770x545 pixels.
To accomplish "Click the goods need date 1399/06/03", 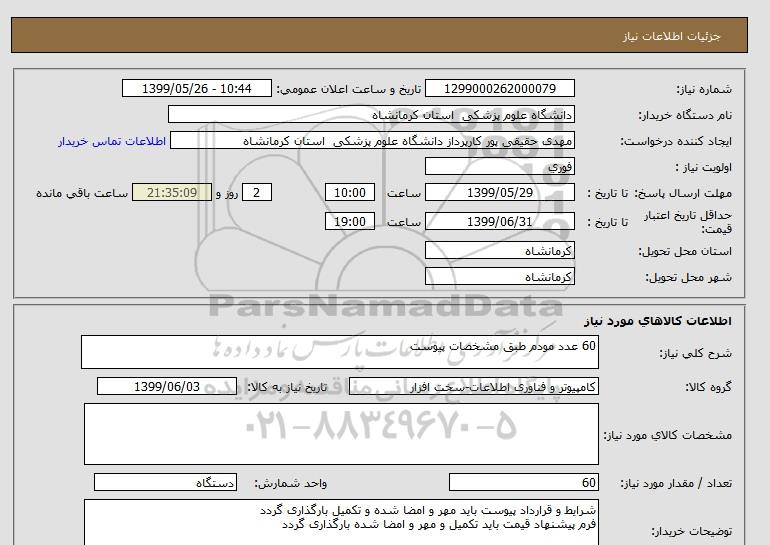I will (167, 386).
